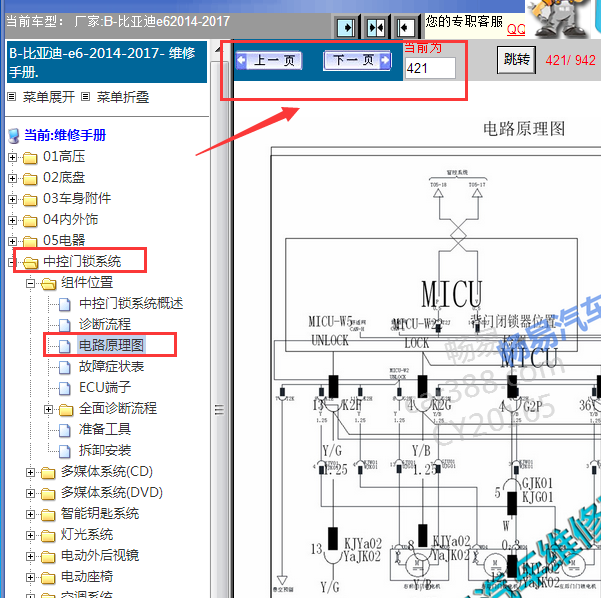Open the 03车身附件 folder icon

click(x=30, y=199)
